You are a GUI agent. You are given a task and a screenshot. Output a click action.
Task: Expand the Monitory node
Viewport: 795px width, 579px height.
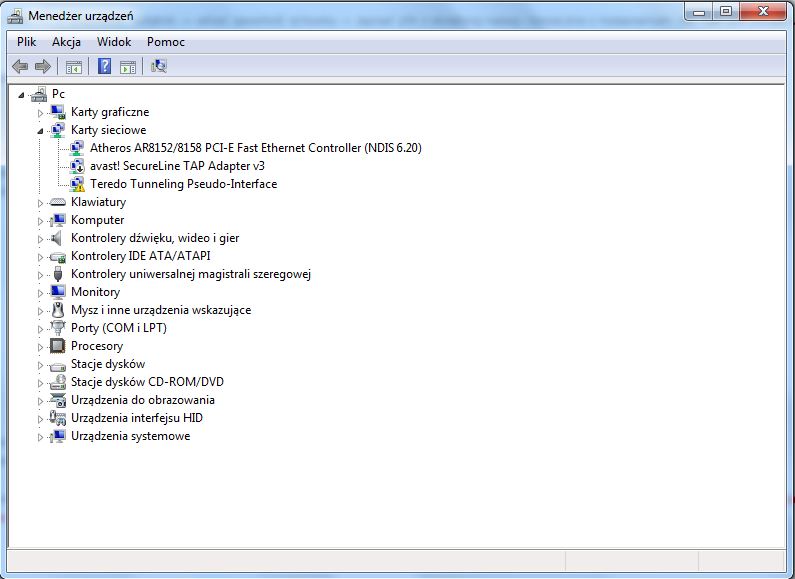pos(40,293)
